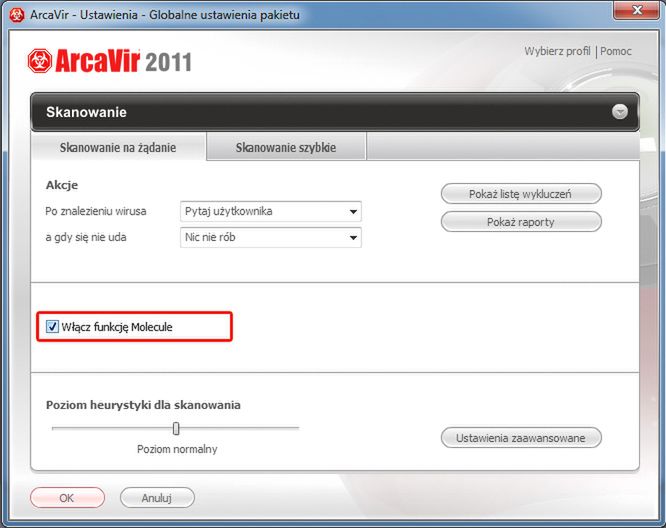
Task: Click the ArcaVir biohazard logo icon
Action: (40, 61)
